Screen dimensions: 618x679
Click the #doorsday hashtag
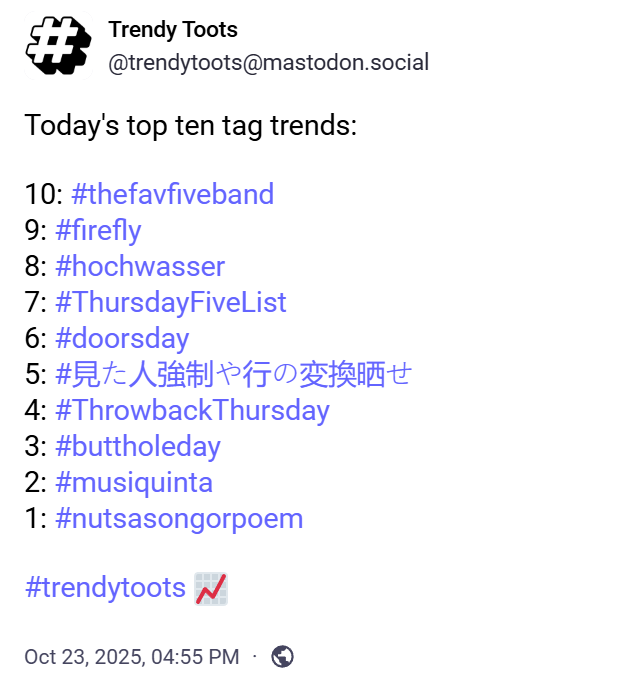[122, 338]
